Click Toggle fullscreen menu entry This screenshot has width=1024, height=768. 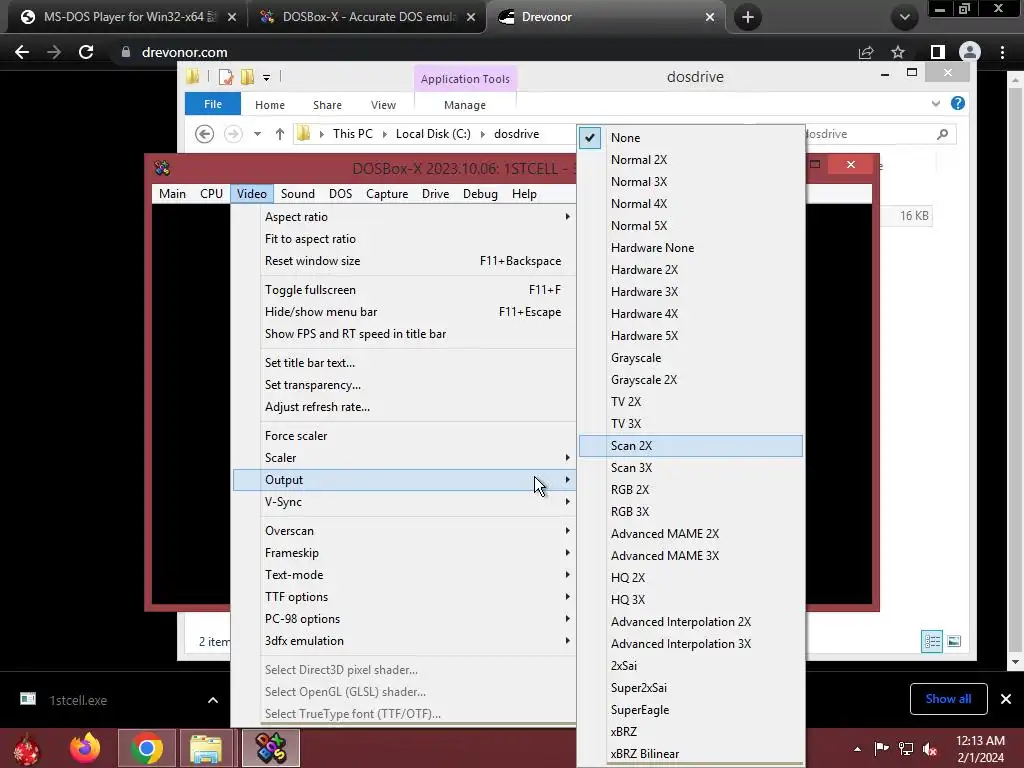(x=404, y=290)
